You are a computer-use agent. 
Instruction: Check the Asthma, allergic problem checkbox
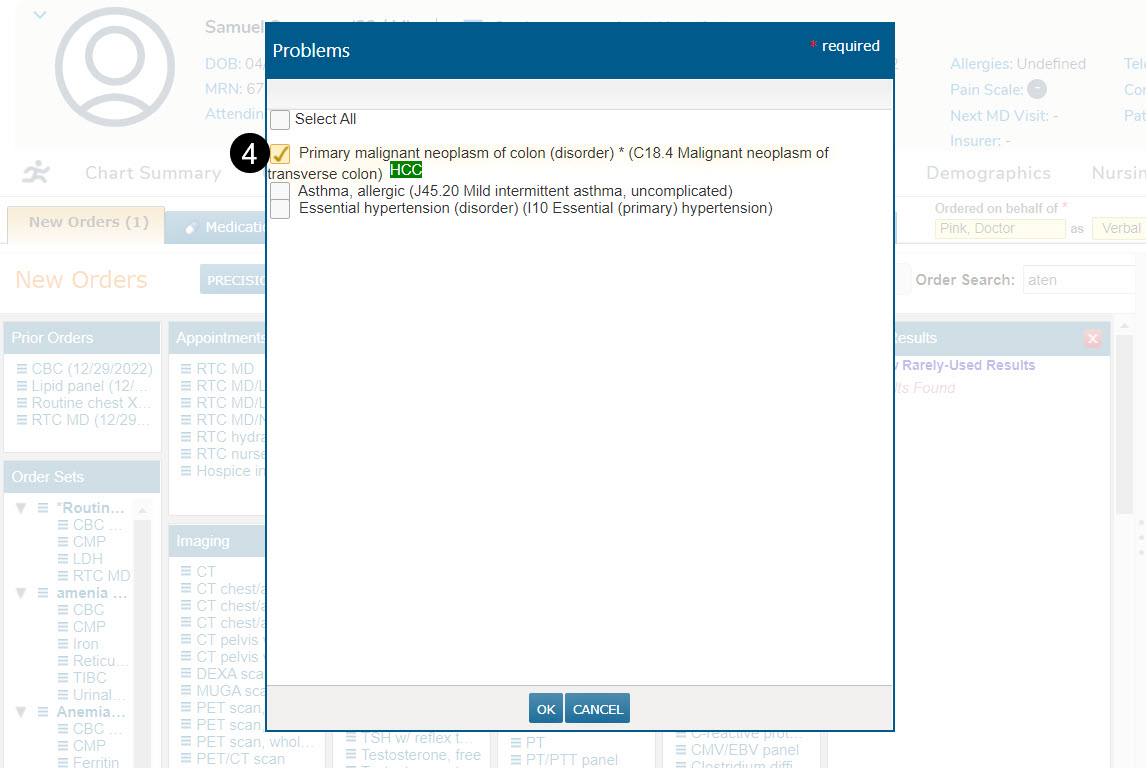tap(280, 191)
